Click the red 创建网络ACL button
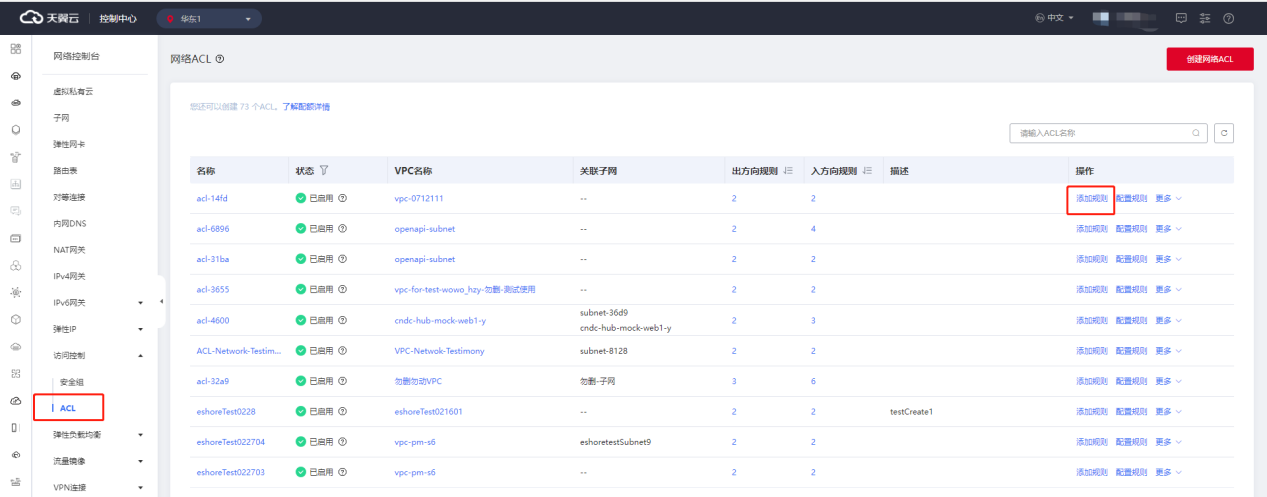Viewport: 1267px width, 497px height. pyautogui.click(x=1209, y=59)
